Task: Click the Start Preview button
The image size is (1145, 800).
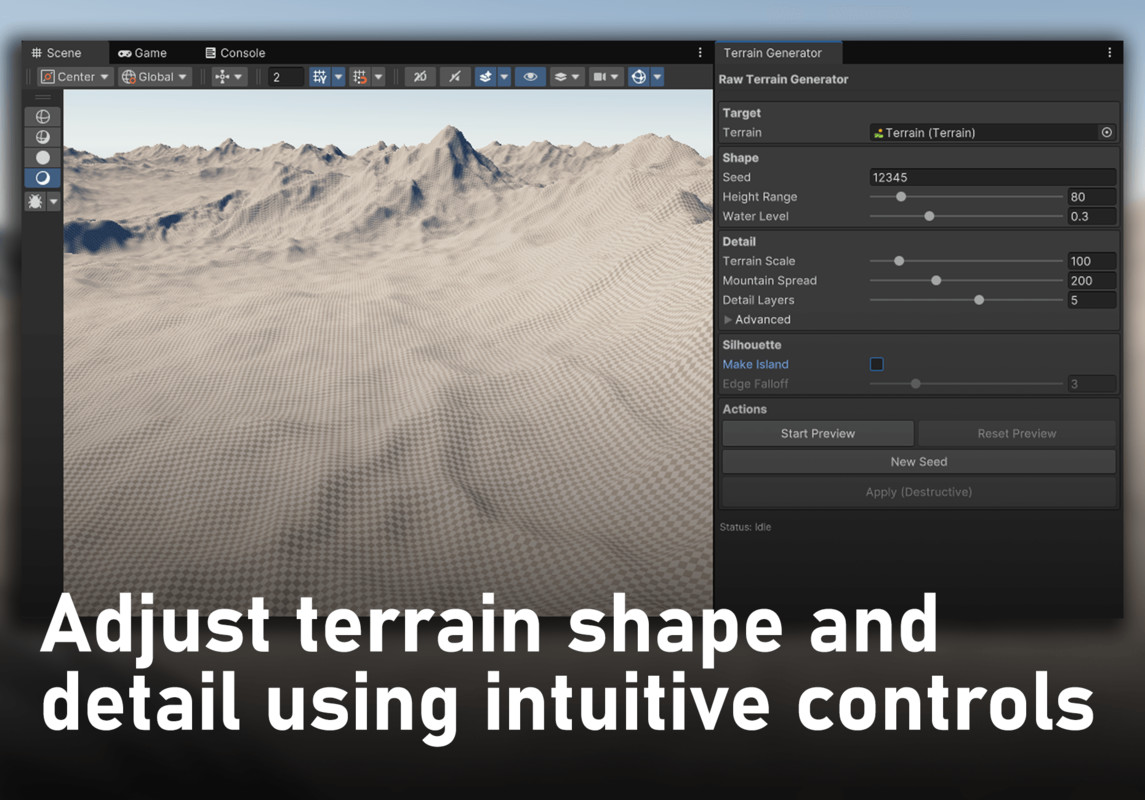Action: click(x=817, y=433)
